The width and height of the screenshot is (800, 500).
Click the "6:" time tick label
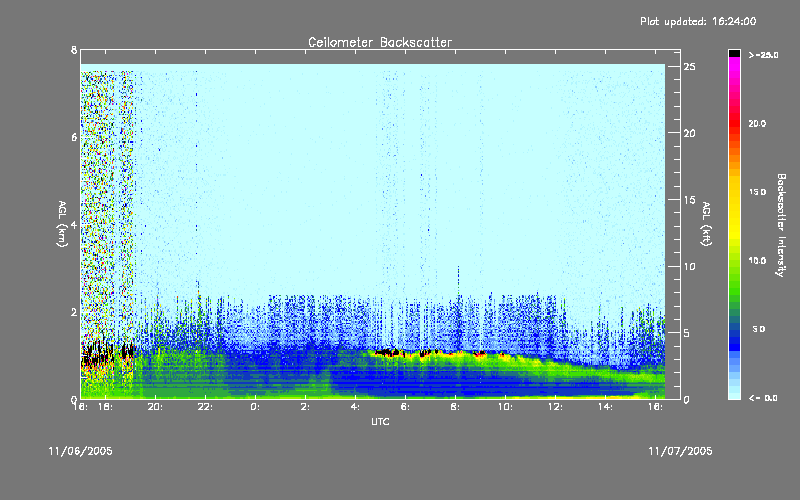point(405,407)
